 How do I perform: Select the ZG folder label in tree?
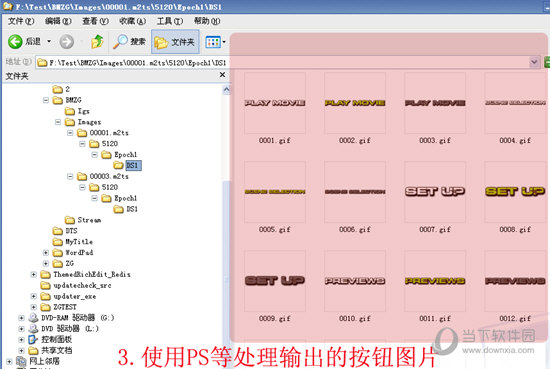(x=69, y=263)
